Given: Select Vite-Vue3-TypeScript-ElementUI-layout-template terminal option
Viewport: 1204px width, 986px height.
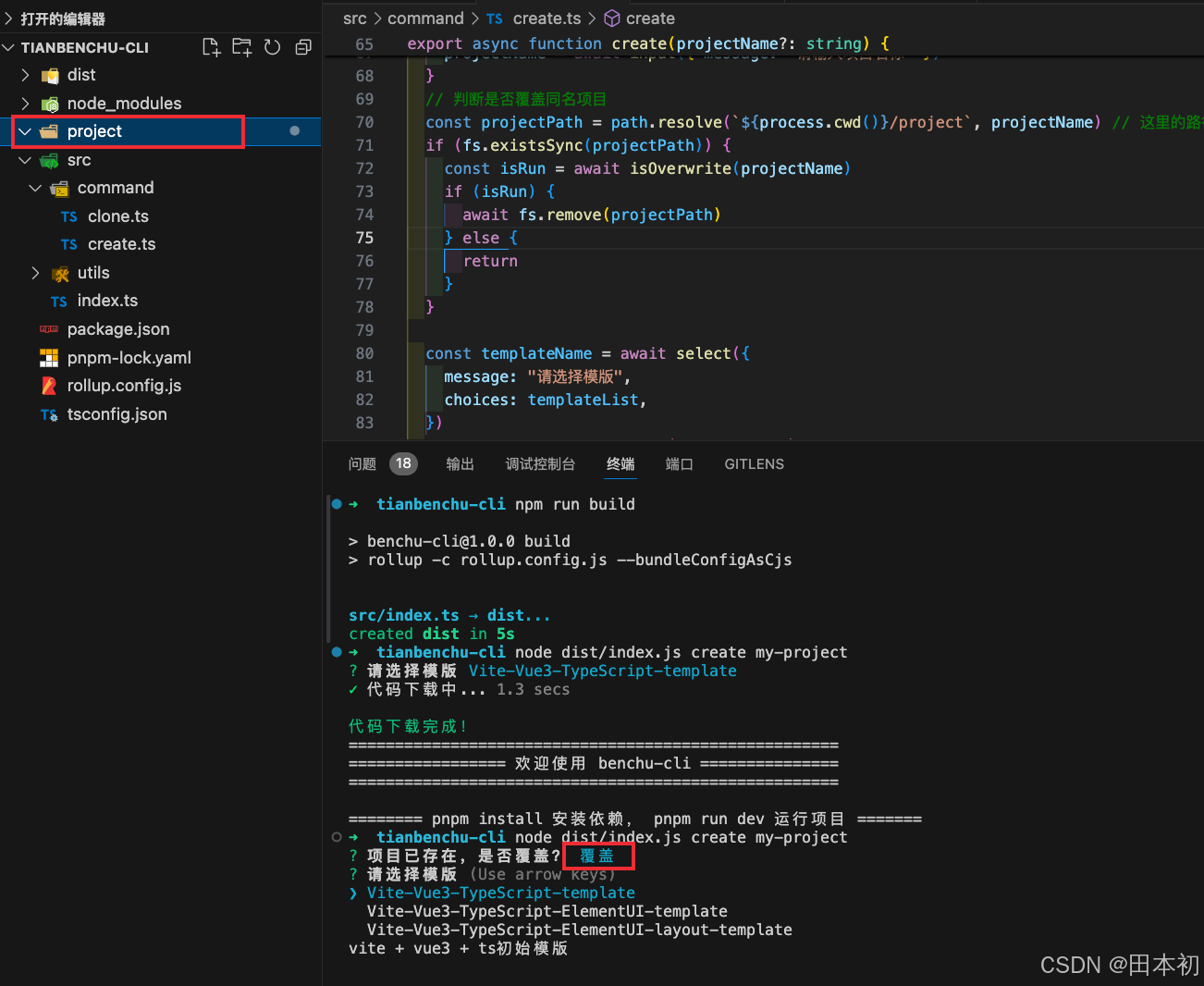Looking at the screenshot, I should click(580, 930).
